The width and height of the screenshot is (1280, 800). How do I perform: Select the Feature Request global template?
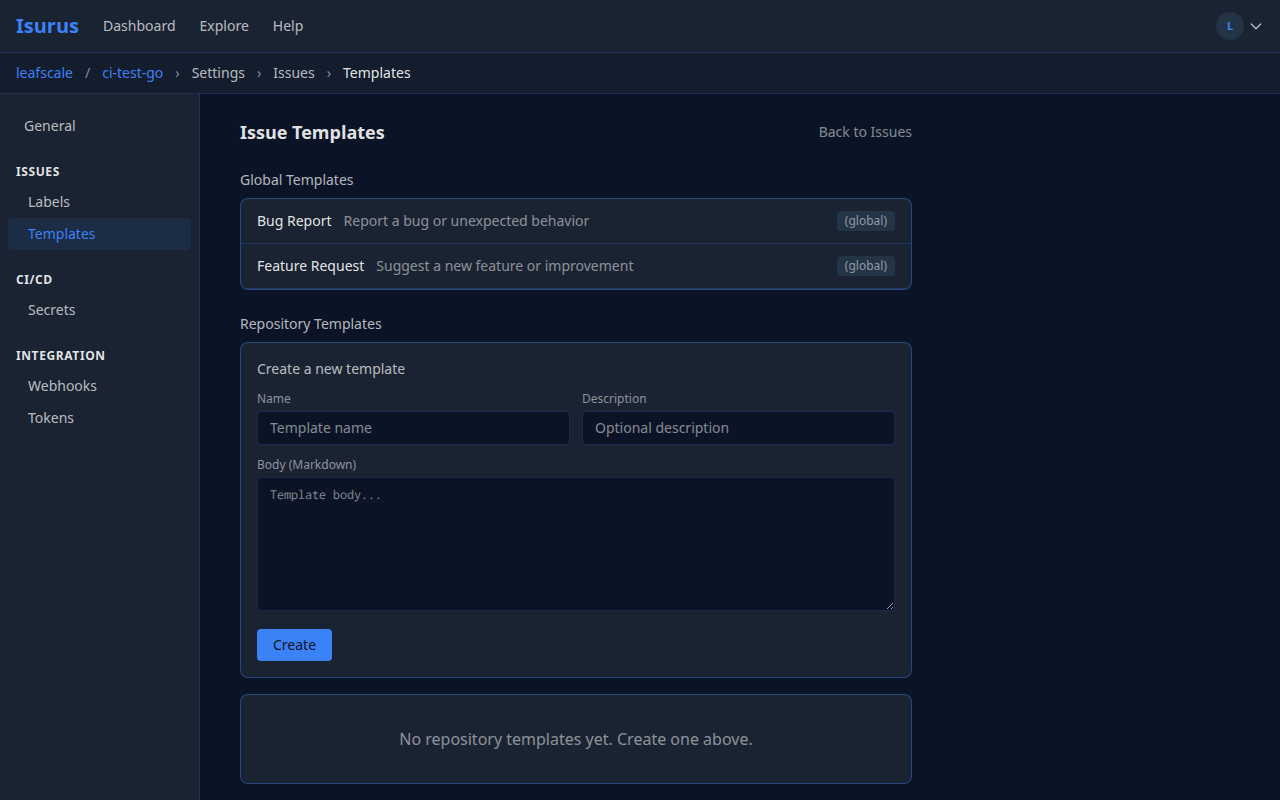pos(576,266)
